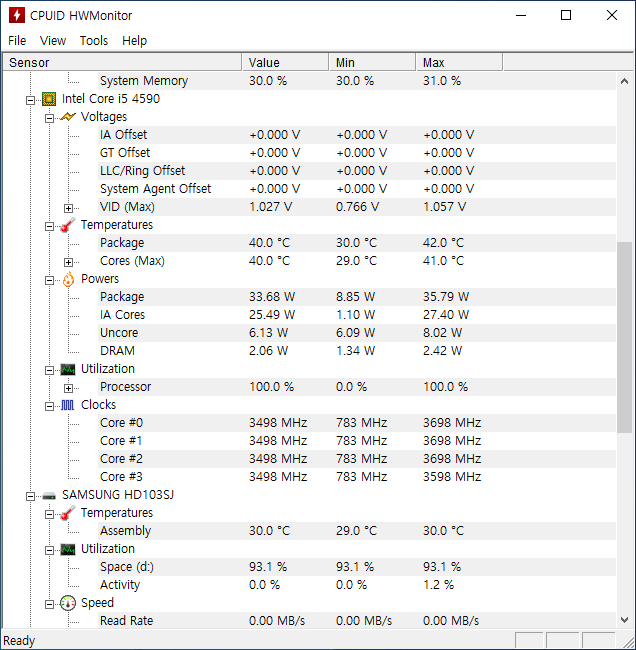
Task: Maximize the HWMonitor window
Action: [x=566, y=15]
